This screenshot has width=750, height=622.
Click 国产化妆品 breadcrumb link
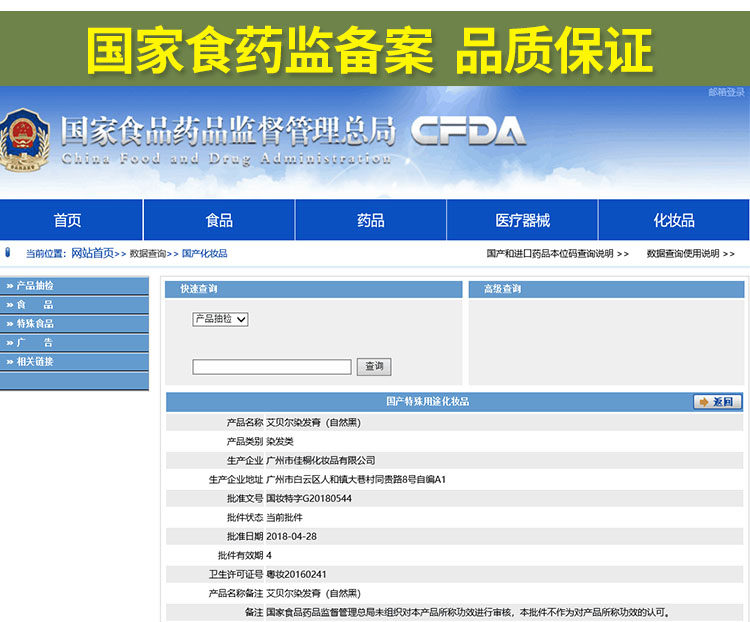[x=205, y=254]
